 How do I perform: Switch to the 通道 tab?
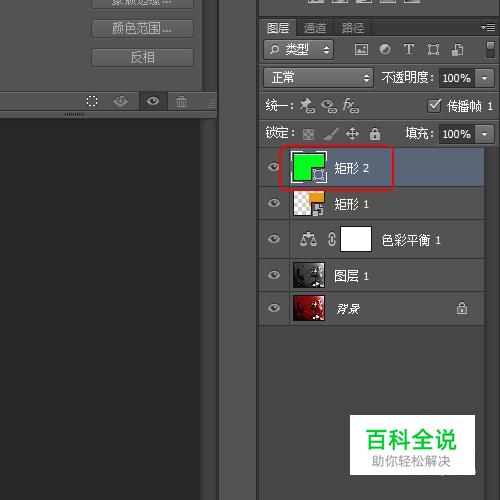315,28
